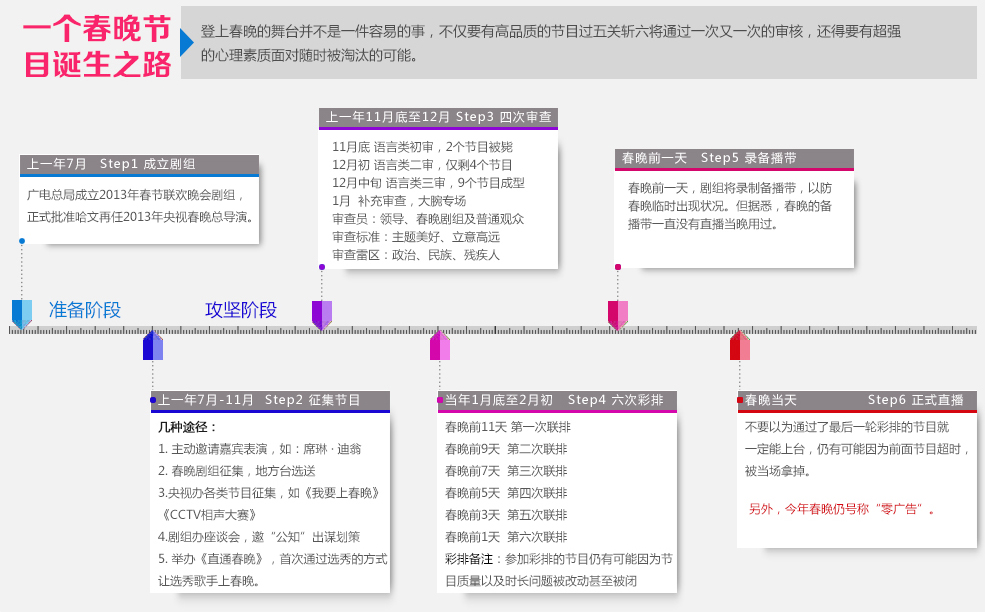This screenshot has height=612, width=985.
Task: Click the 准备阶段 stage label
Action: (x=85, y=310)
